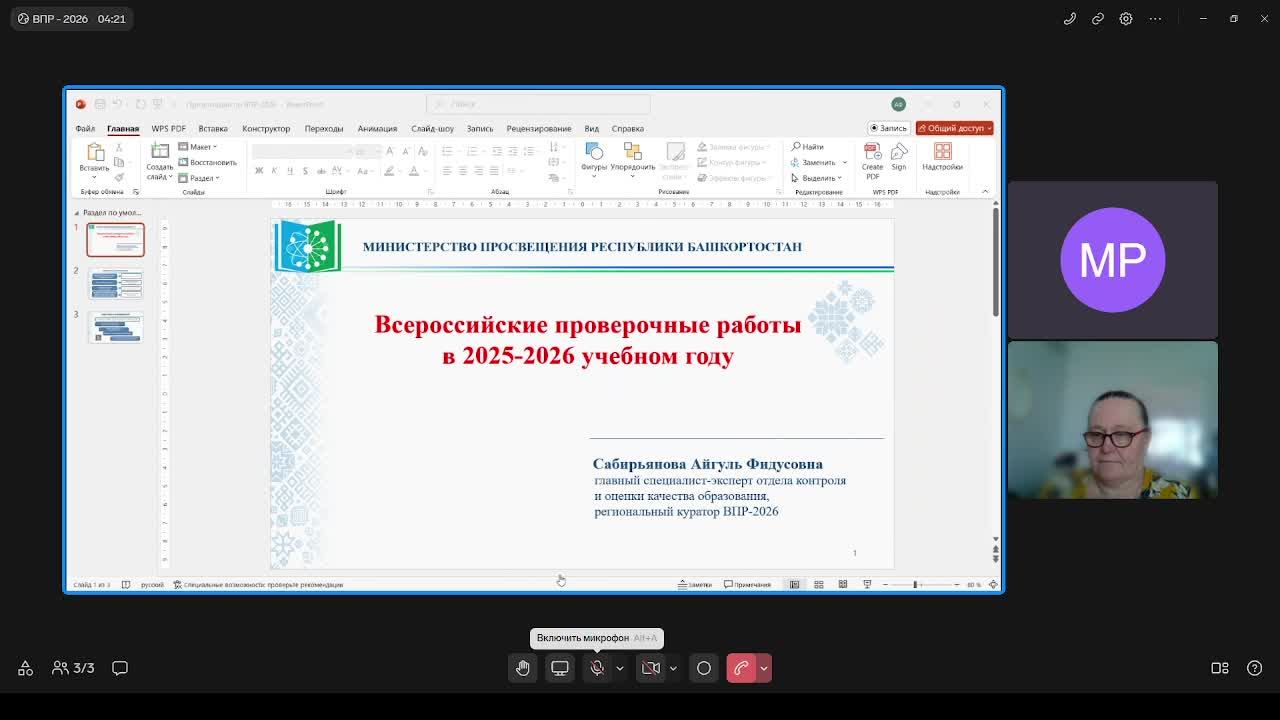Switch to slide sorter view
This screenshot has height=720, width=1280.
pos(818,584)
